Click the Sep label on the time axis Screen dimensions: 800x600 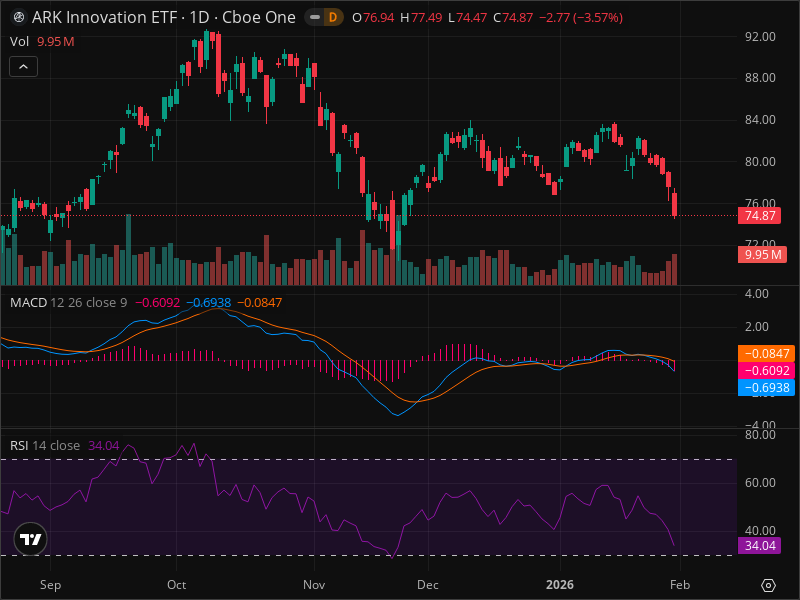tap(51, 585)
